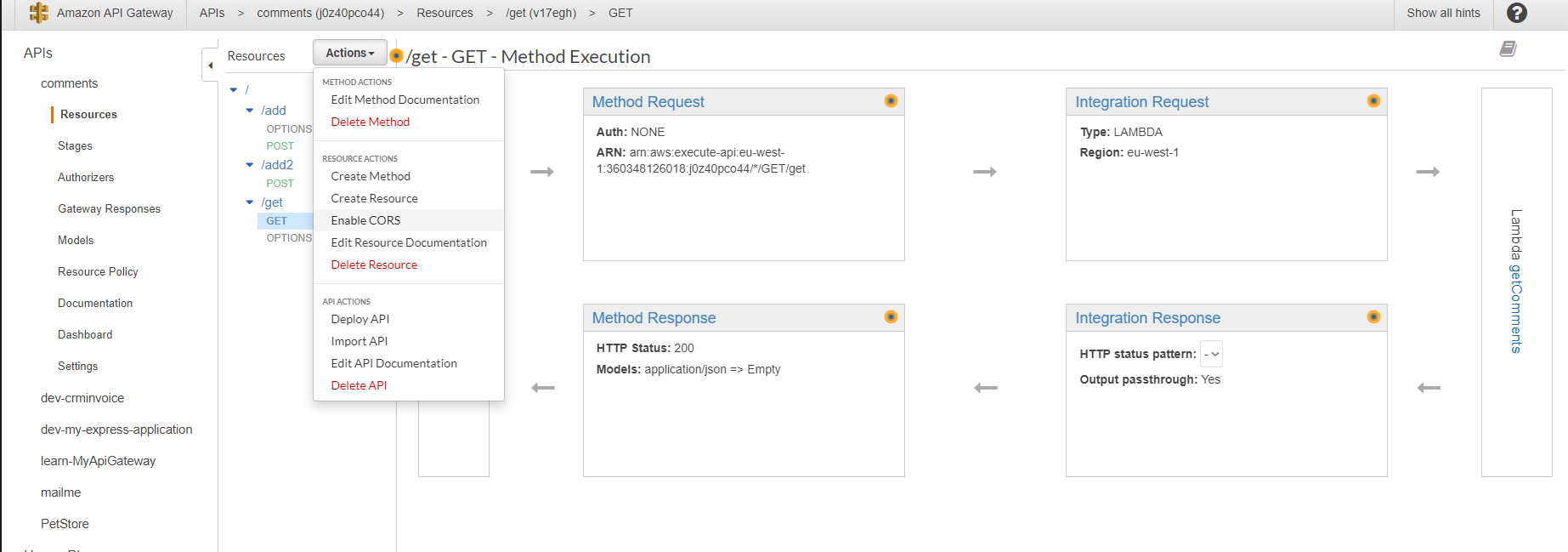Open the dev-my-express-application API
The height and width of the screenshot is (552, 1568).
(116, 430)
